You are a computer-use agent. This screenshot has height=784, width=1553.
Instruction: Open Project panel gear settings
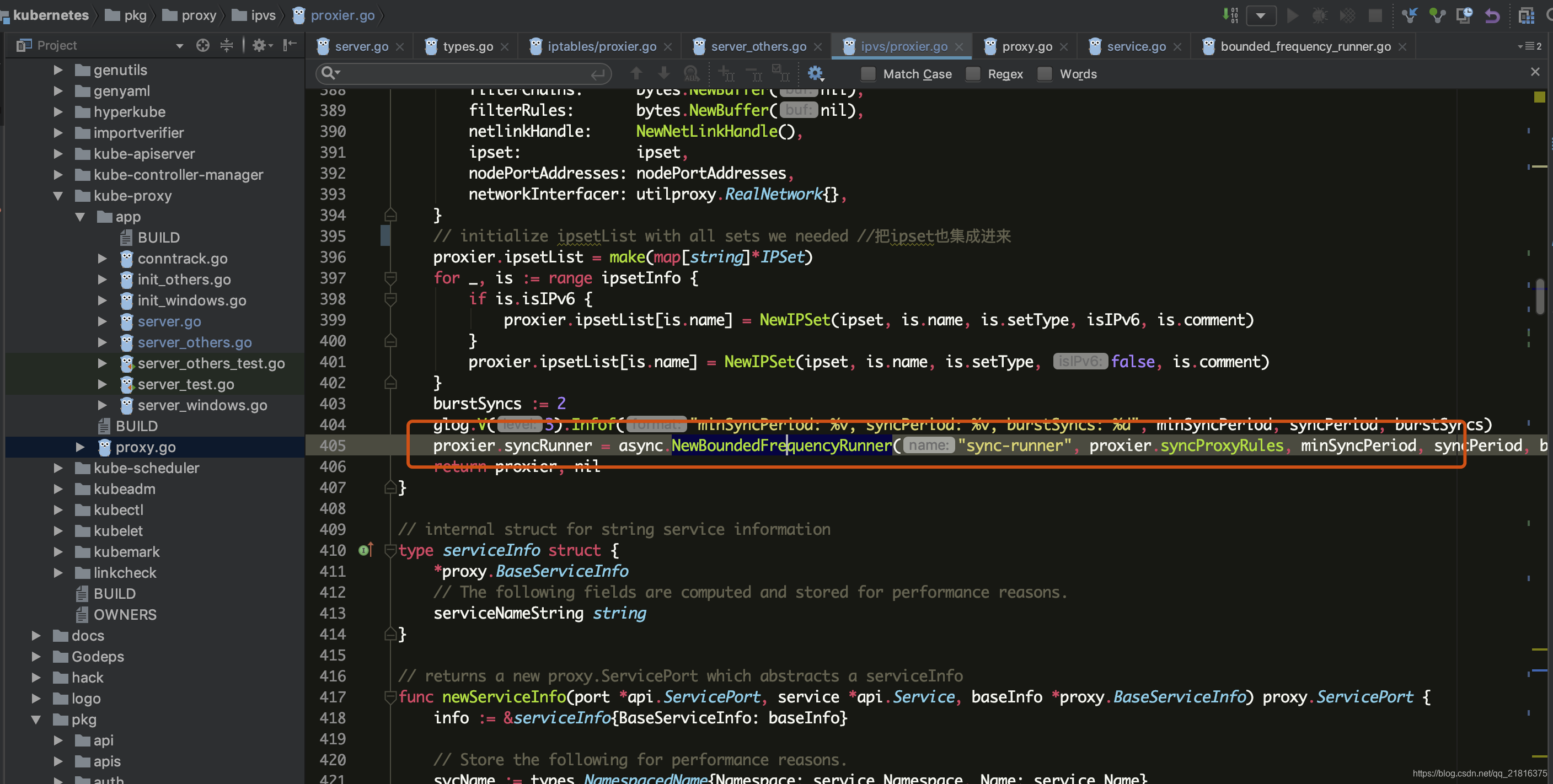click(263, 45)
